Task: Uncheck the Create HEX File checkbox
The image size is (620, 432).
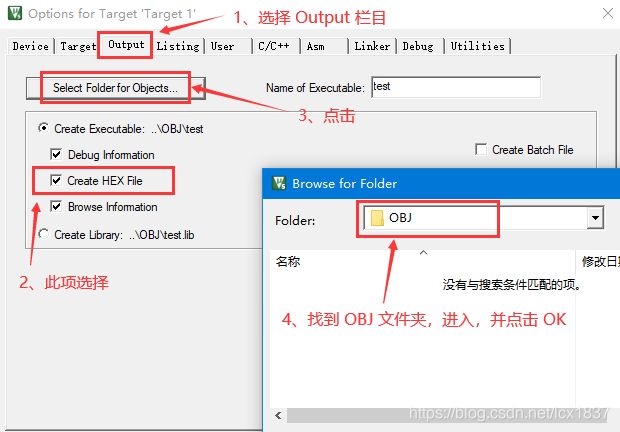Action: 56,181
